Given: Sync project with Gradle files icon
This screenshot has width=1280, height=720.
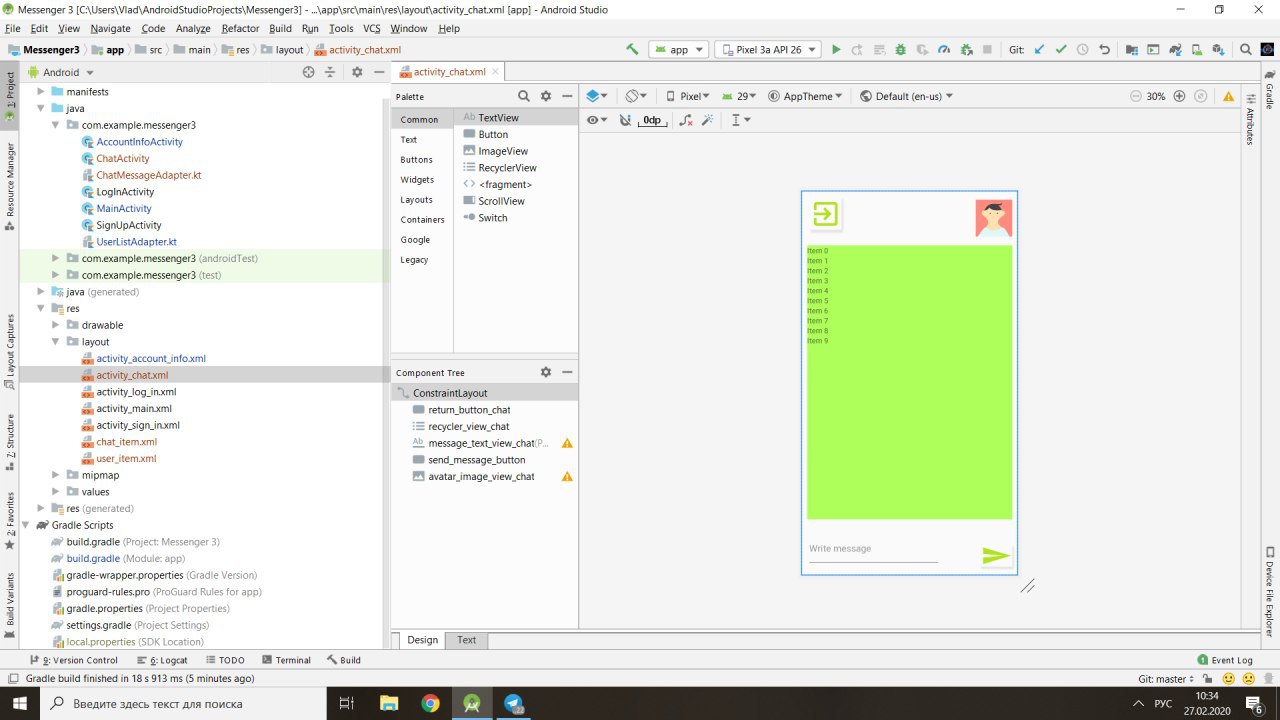Looking at the screenshot, I should pyautogui.click(x=1174, y=49).
